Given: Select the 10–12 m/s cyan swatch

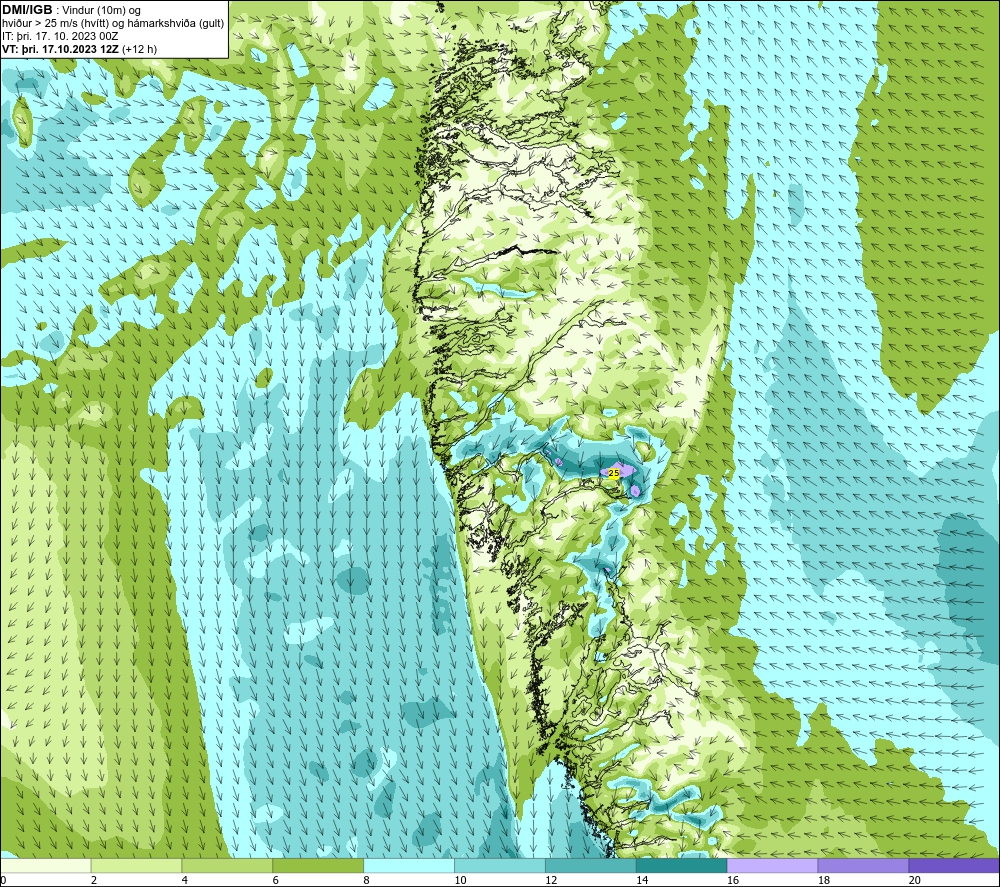Looking at the screenshot, I should coord(500,865).
